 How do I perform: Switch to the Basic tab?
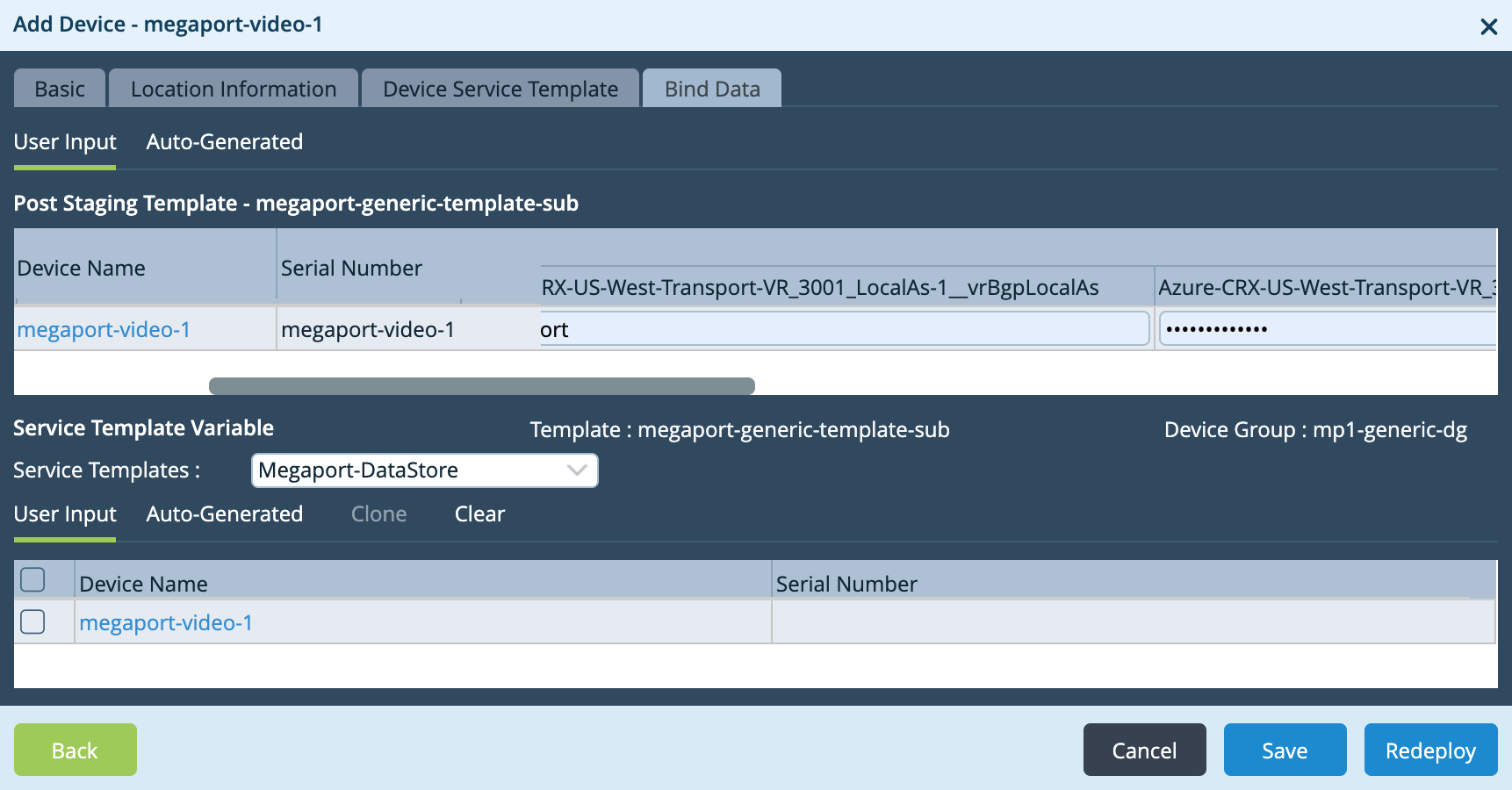pos(60,89)
